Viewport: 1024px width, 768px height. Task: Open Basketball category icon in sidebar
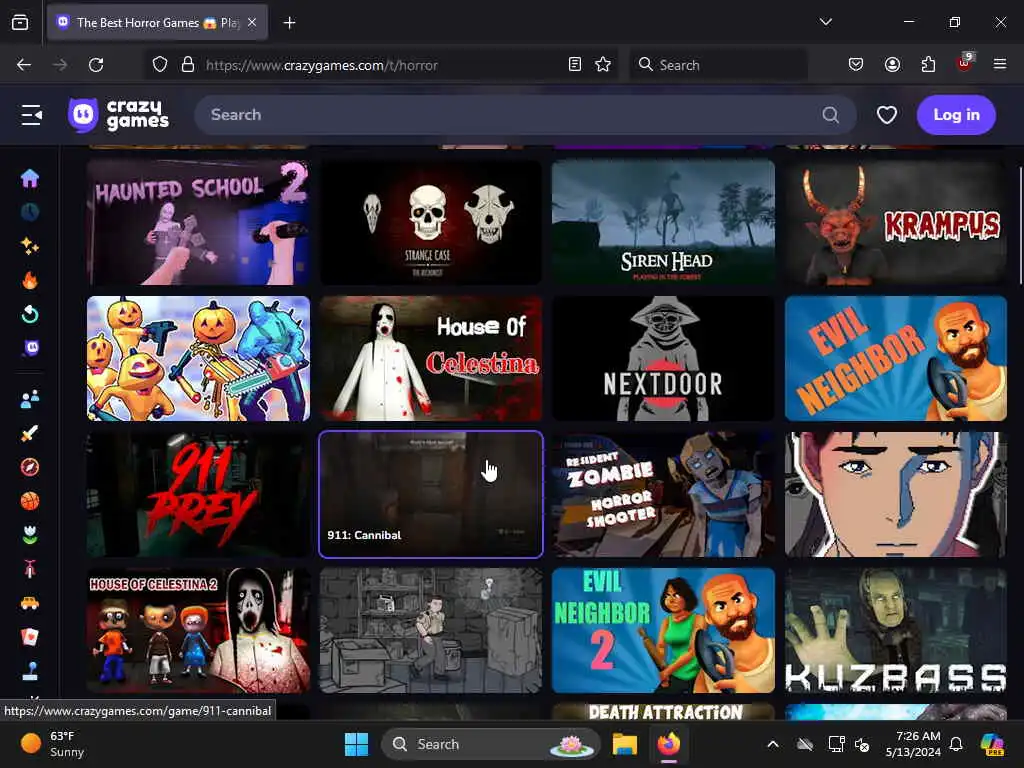(29, 501)
